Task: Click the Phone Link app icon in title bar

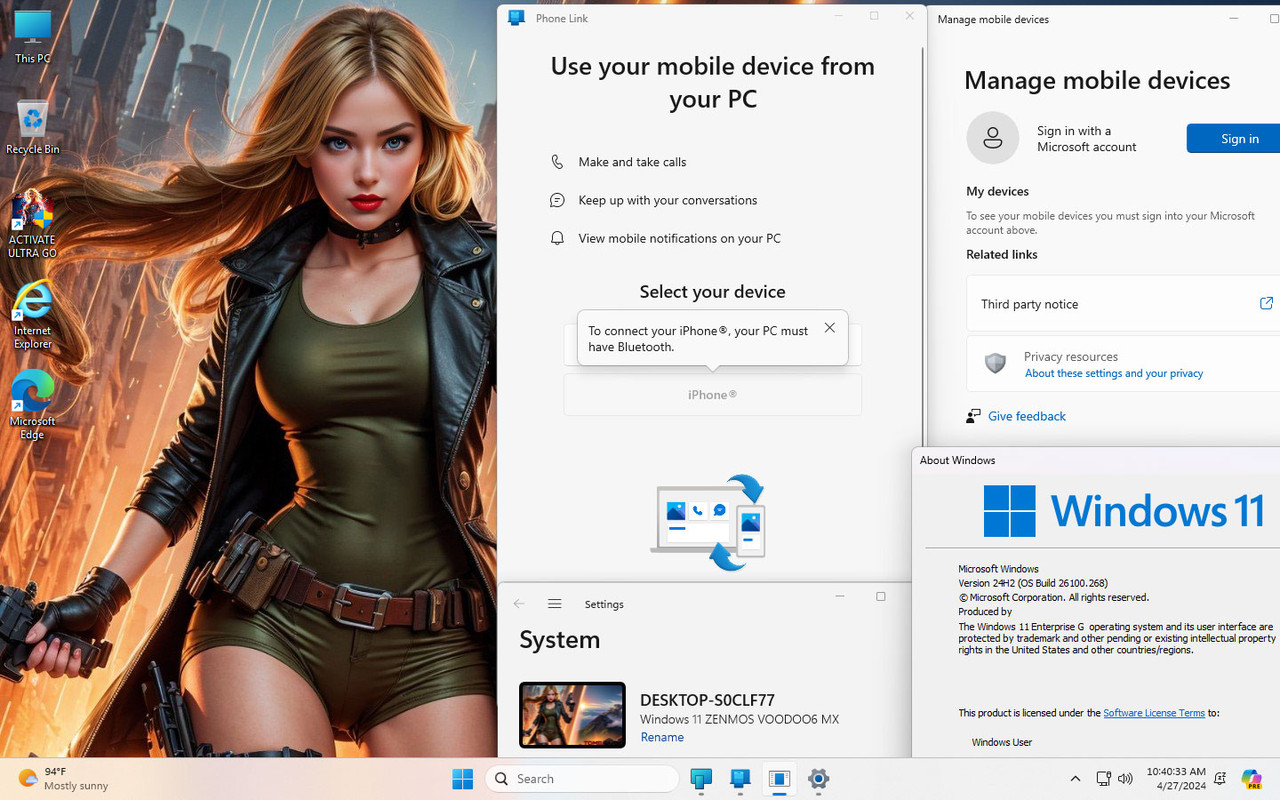Action: pos(516,18)
